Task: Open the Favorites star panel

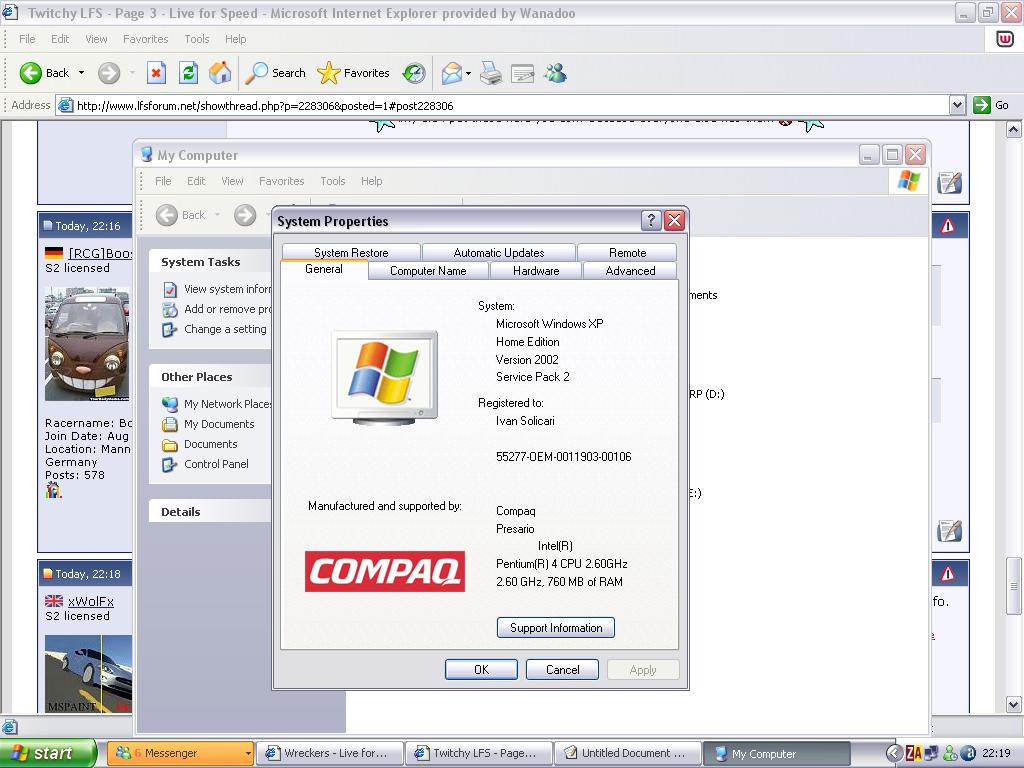Action: [x=353, y=73]
